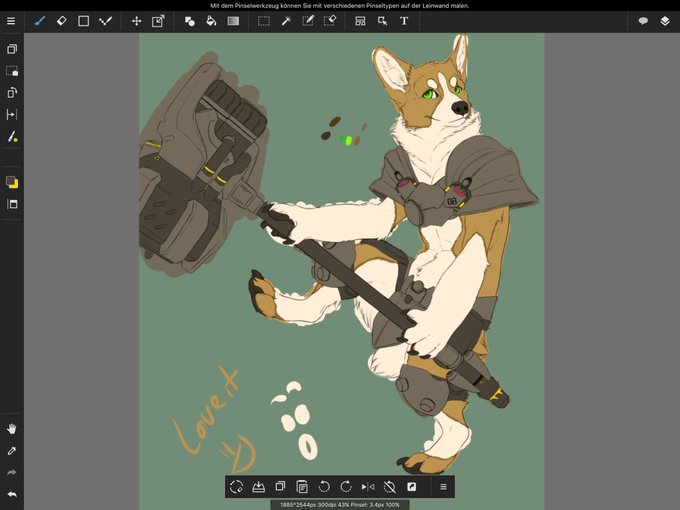Screen dimensions: 680x510
Task: Click the dashed selection lock icon in sidebar
Action: (x=12, y=71)
